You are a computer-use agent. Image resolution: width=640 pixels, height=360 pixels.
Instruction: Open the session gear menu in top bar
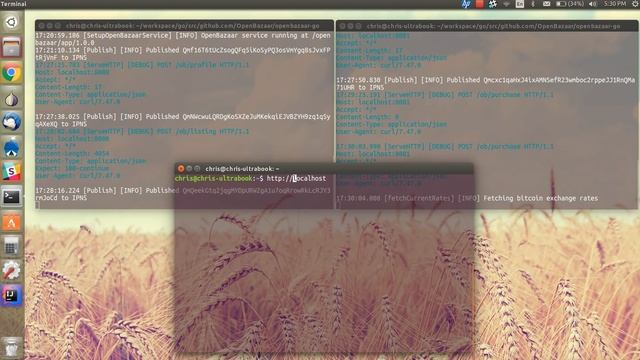635,4
